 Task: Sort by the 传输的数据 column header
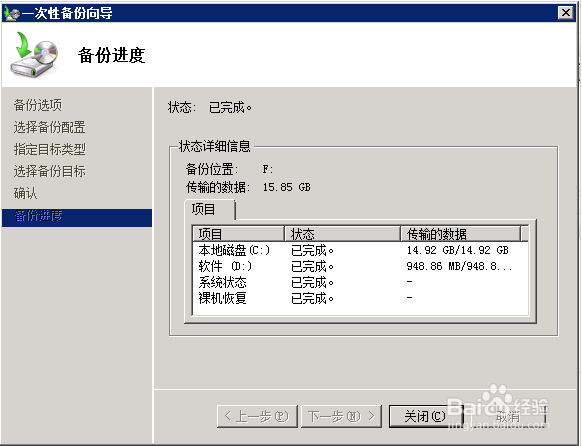point(460,234)
